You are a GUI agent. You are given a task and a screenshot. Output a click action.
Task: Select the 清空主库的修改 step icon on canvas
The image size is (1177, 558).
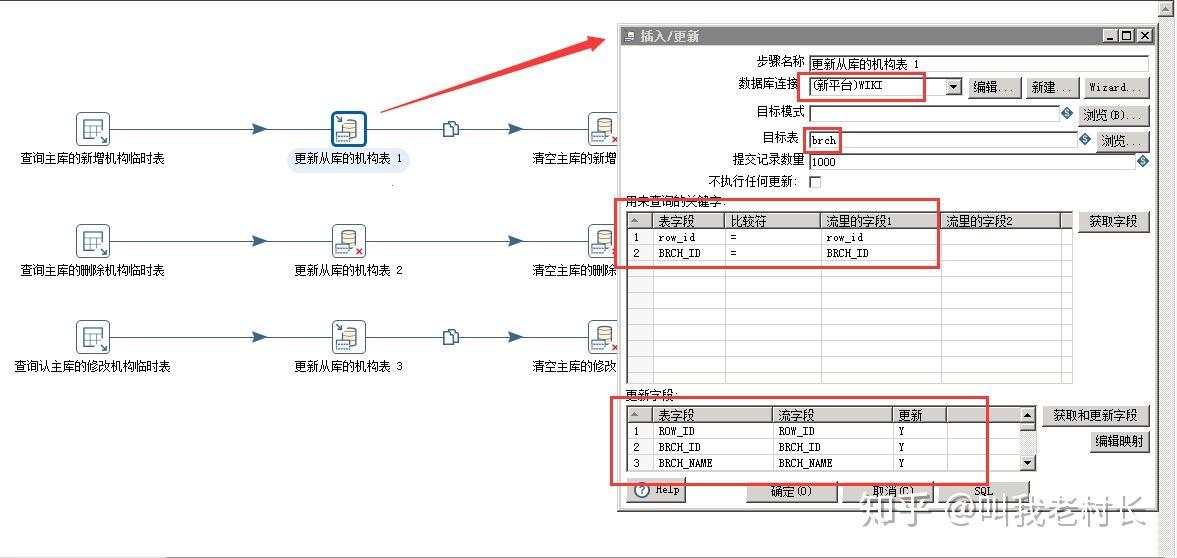[x=602, y=337]
